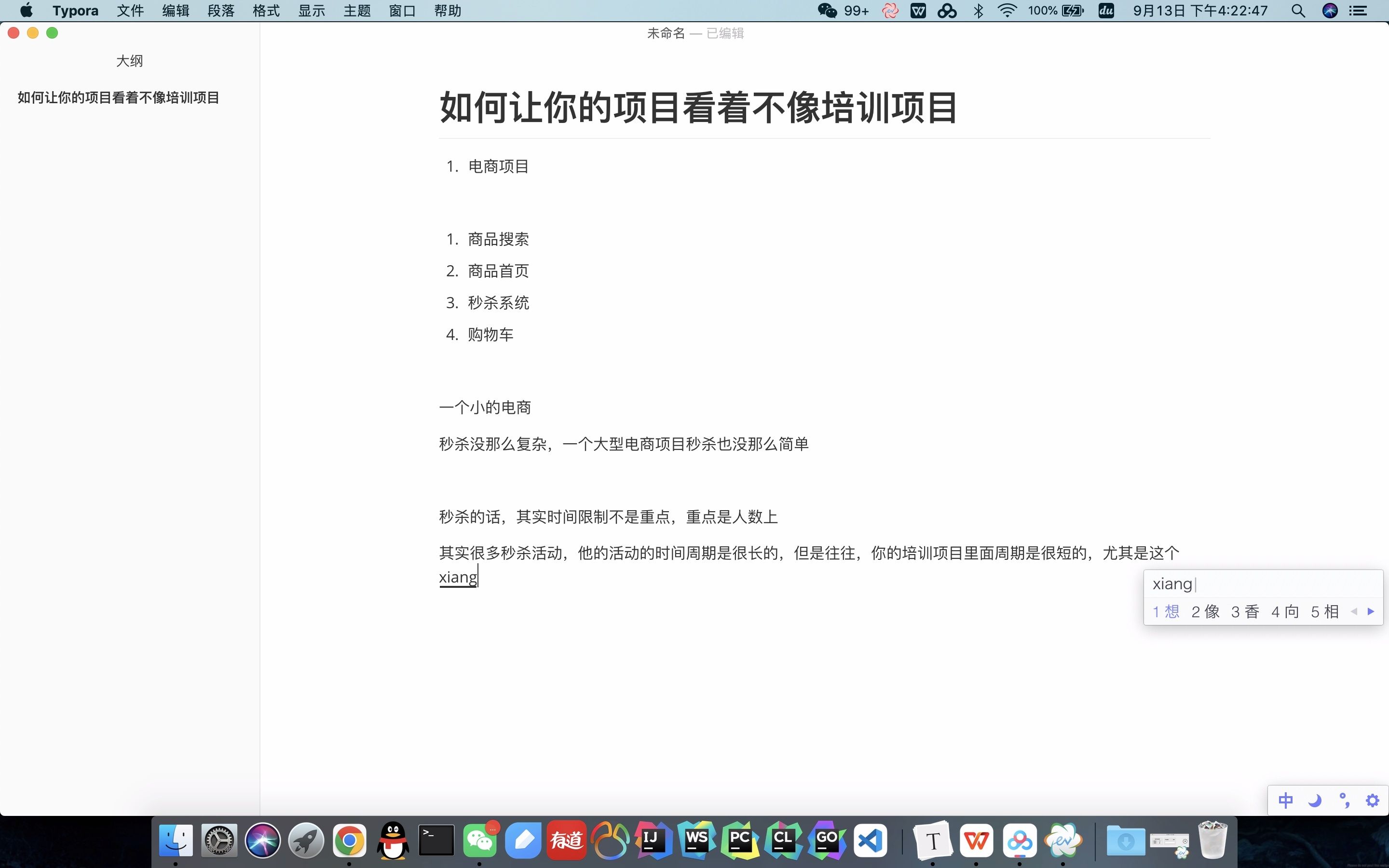Click the punctuation toggle in IME
Viewport: 1389px width, 868px height.
pyautogui.click(x=1343, y=799)
